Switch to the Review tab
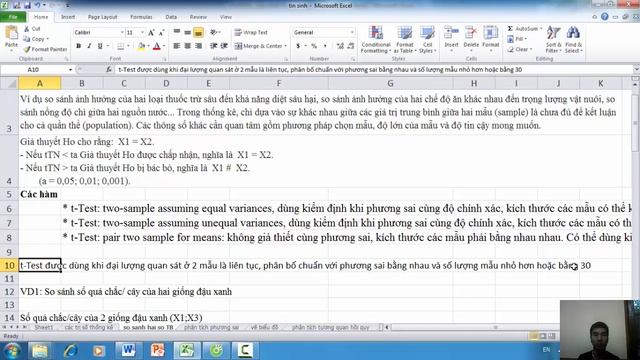This screenshot has height=360, width=640. point(198,17)
